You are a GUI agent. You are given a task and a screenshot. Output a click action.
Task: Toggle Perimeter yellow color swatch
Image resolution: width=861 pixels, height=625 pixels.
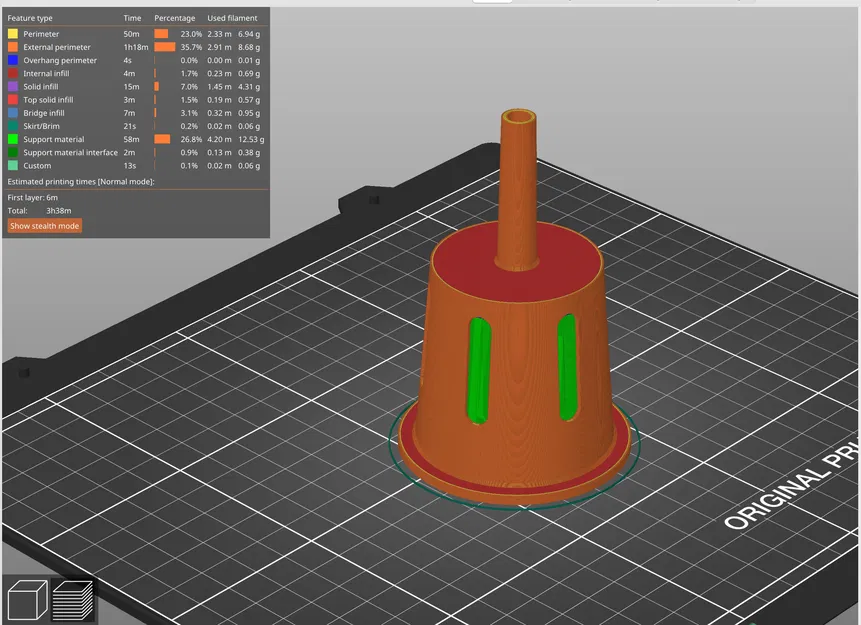pyautogui.click(x=13, y=34)
